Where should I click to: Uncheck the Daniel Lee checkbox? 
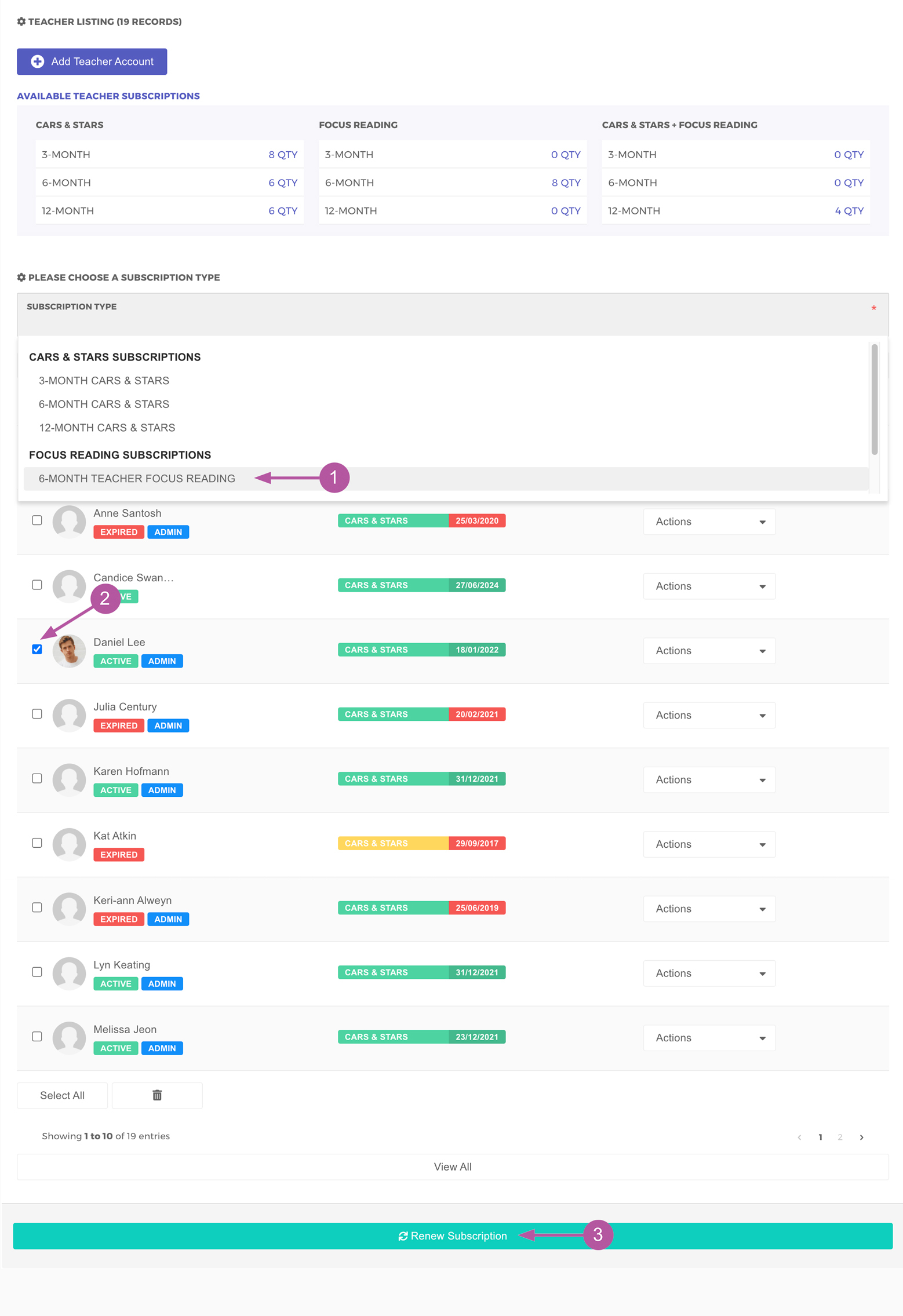[37, 649]
